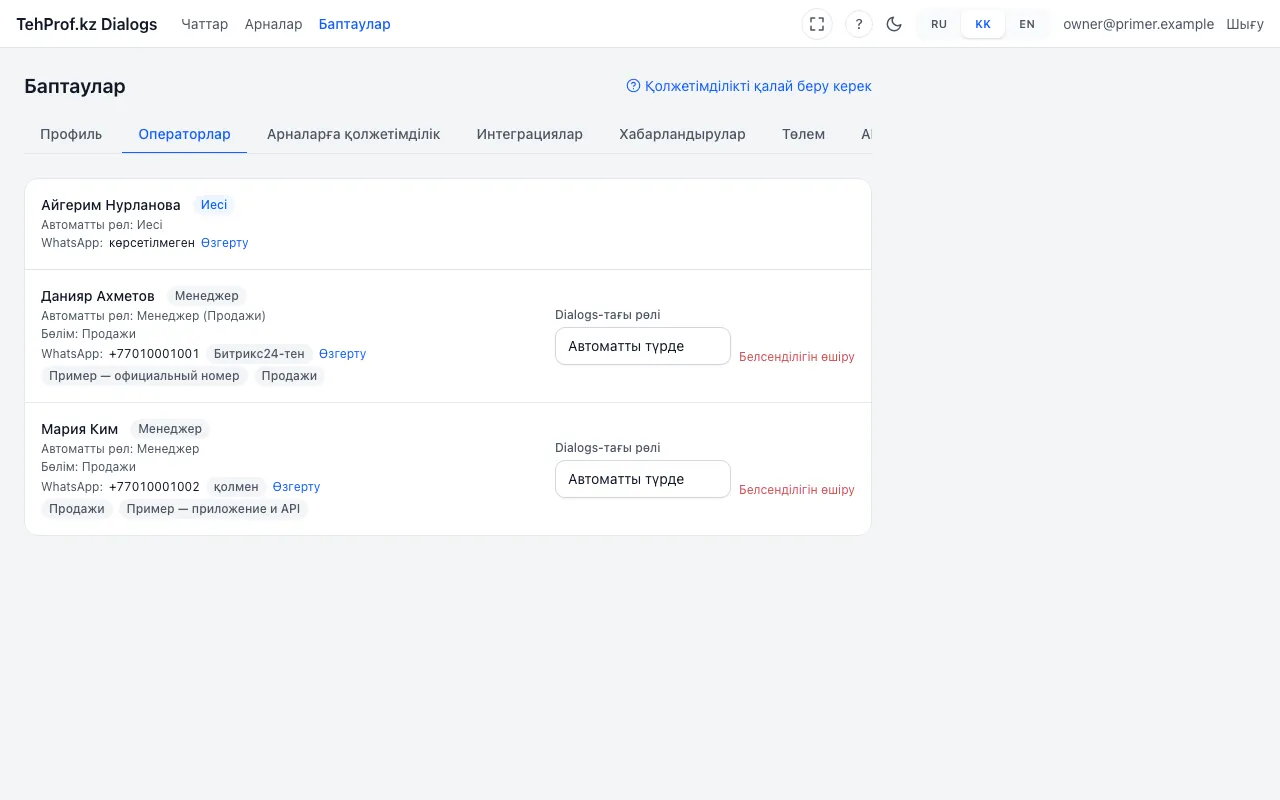Click phone number +77010001002
The height and width of the screenshot is (800, 1280).
pyautogui.click(x=154, y=487)
